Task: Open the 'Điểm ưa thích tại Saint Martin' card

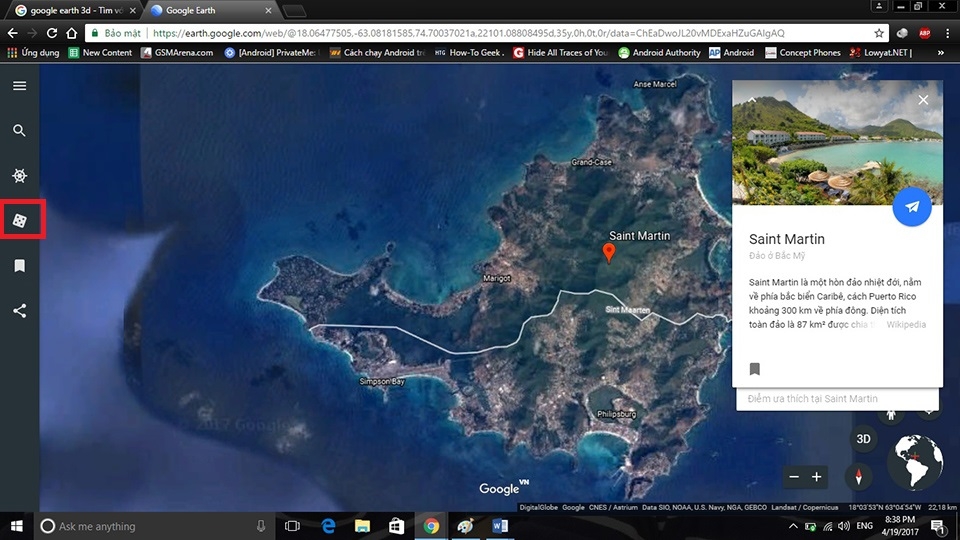Action: pos(837,399)
